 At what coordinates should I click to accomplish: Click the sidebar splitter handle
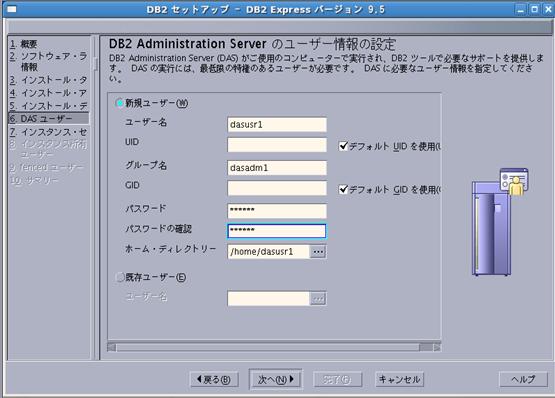point(95,64)
